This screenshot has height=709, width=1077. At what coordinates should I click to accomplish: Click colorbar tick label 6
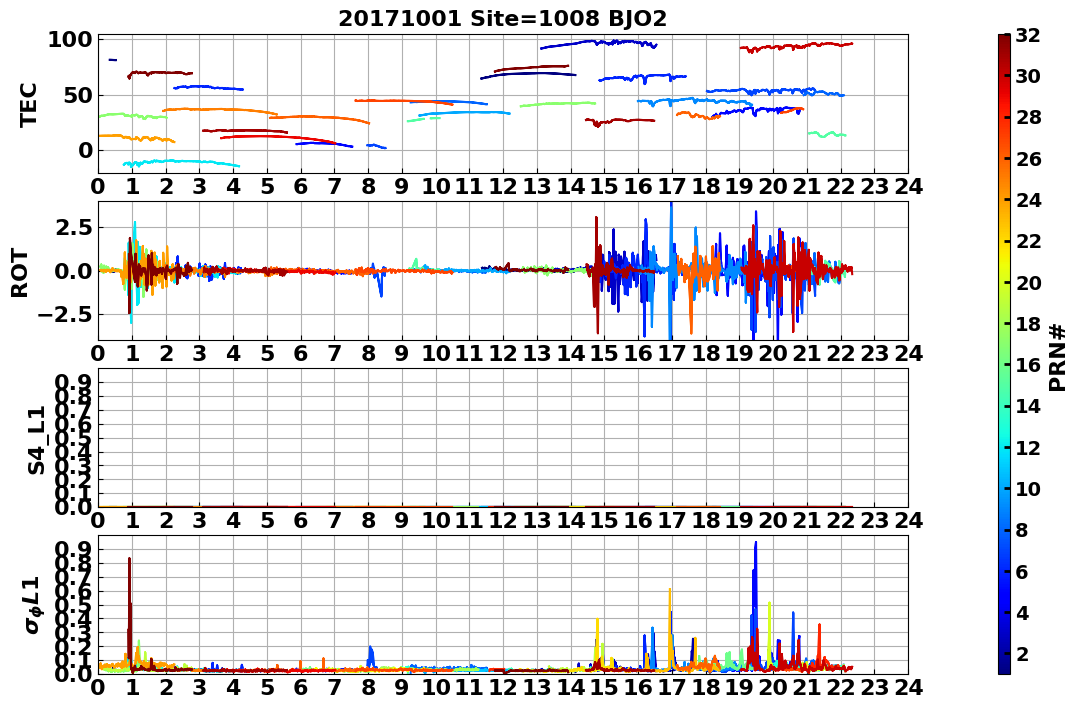pyautogui.click(x=1022, y=571)
